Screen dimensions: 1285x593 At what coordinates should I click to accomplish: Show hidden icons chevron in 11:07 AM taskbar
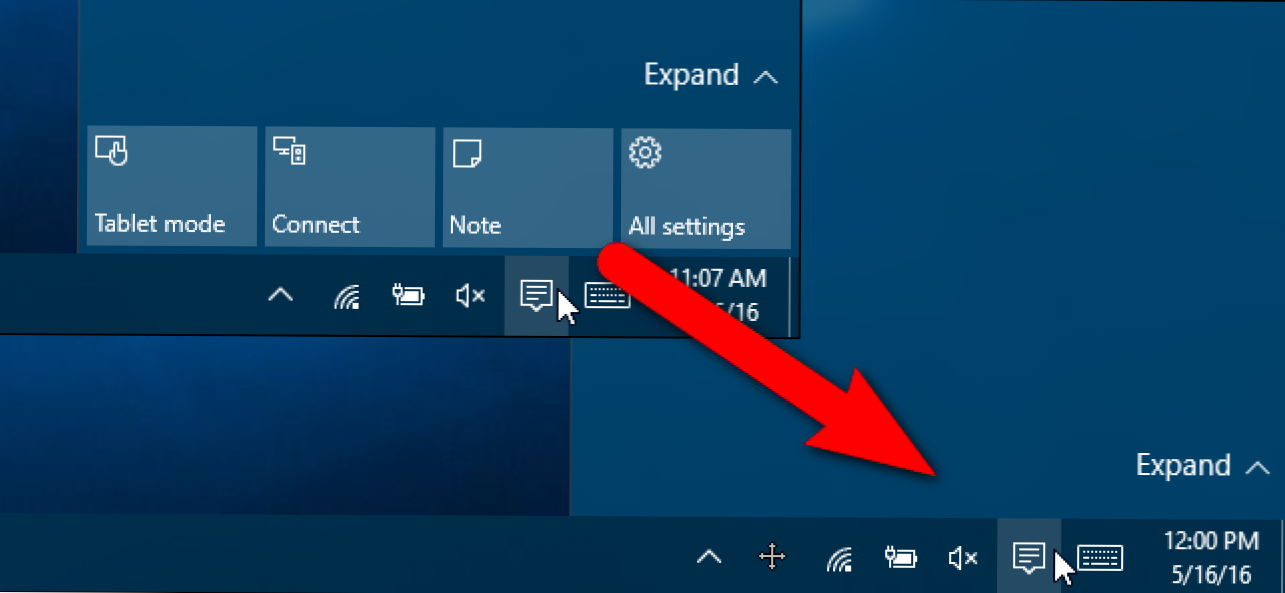(x=282, y=295)
